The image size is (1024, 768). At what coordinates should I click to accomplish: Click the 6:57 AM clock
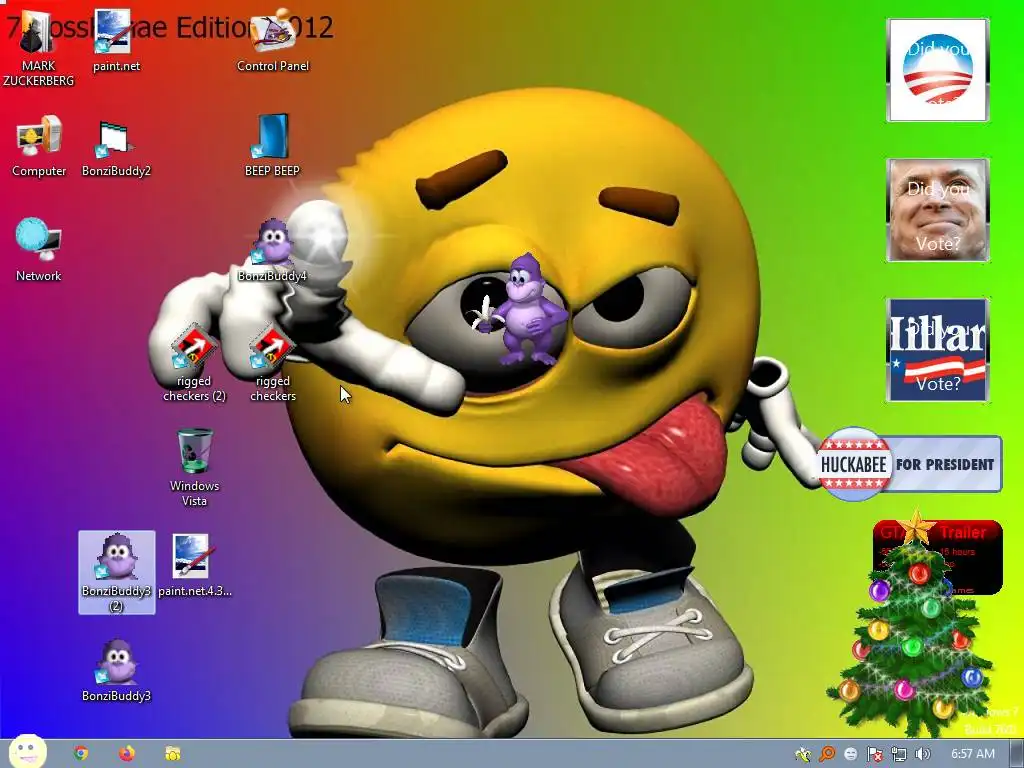[x=972, y=754]
